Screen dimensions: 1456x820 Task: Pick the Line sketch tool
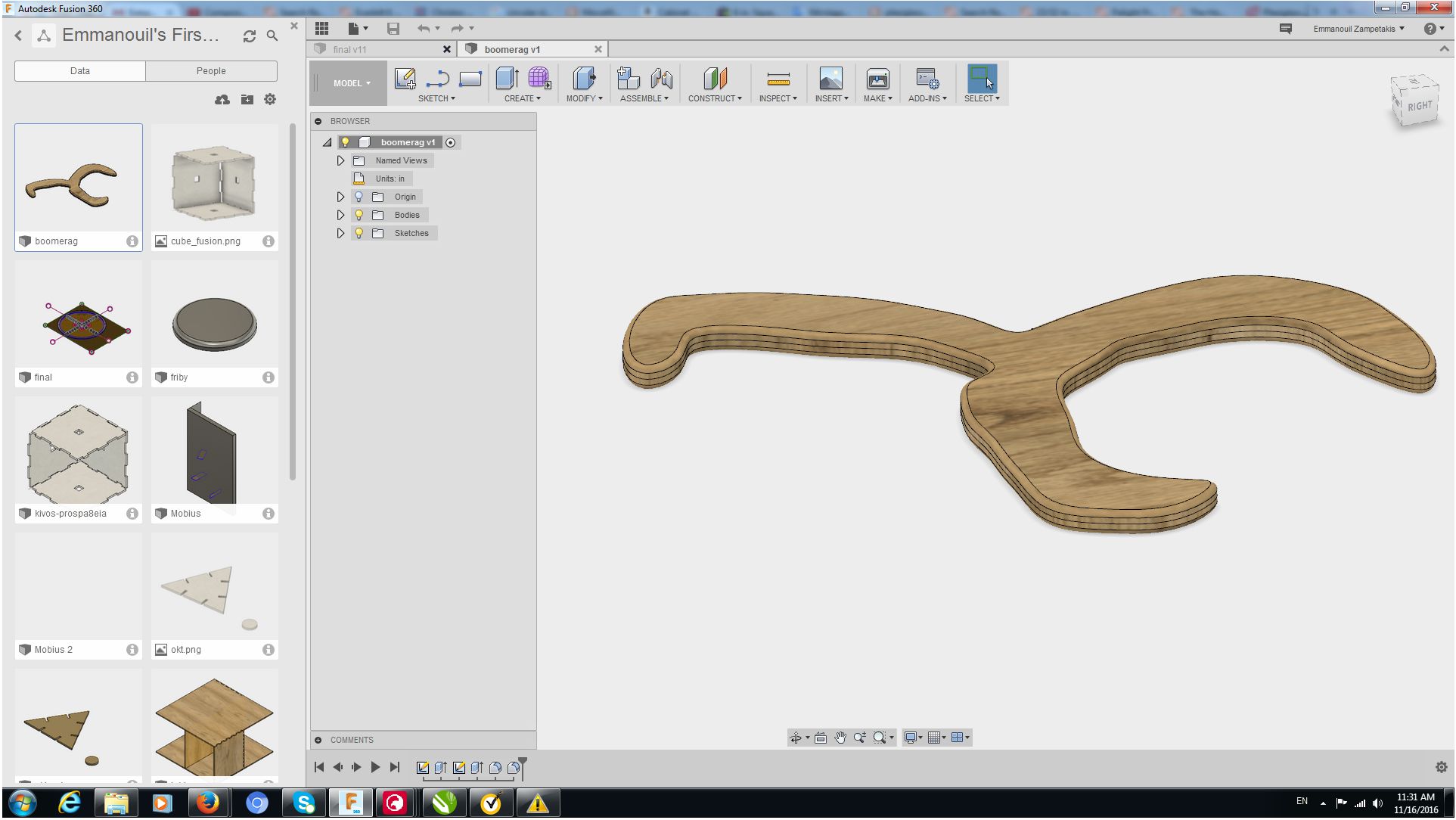click(x=438, y=79)
